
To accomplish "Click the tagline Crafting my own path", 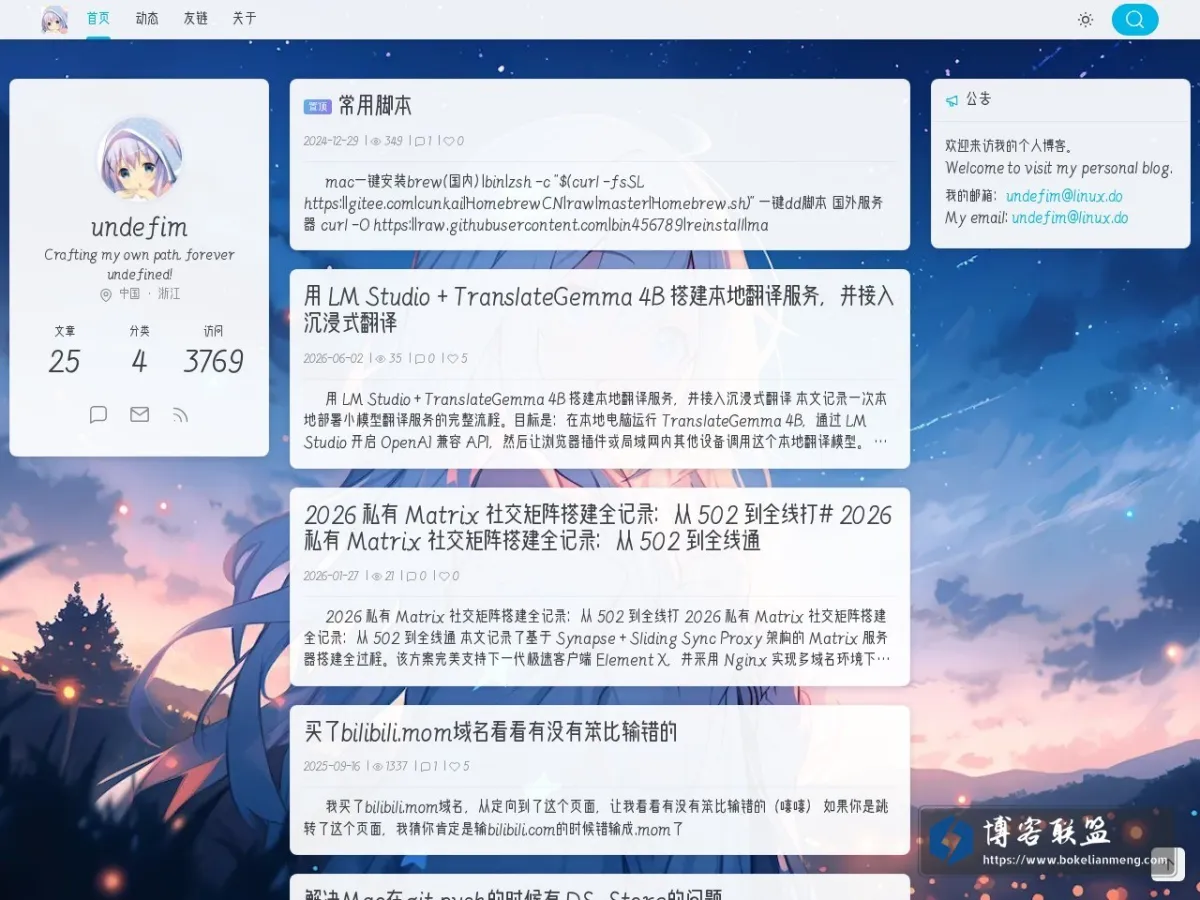I will pyautogui.click(x=139, y=264).
